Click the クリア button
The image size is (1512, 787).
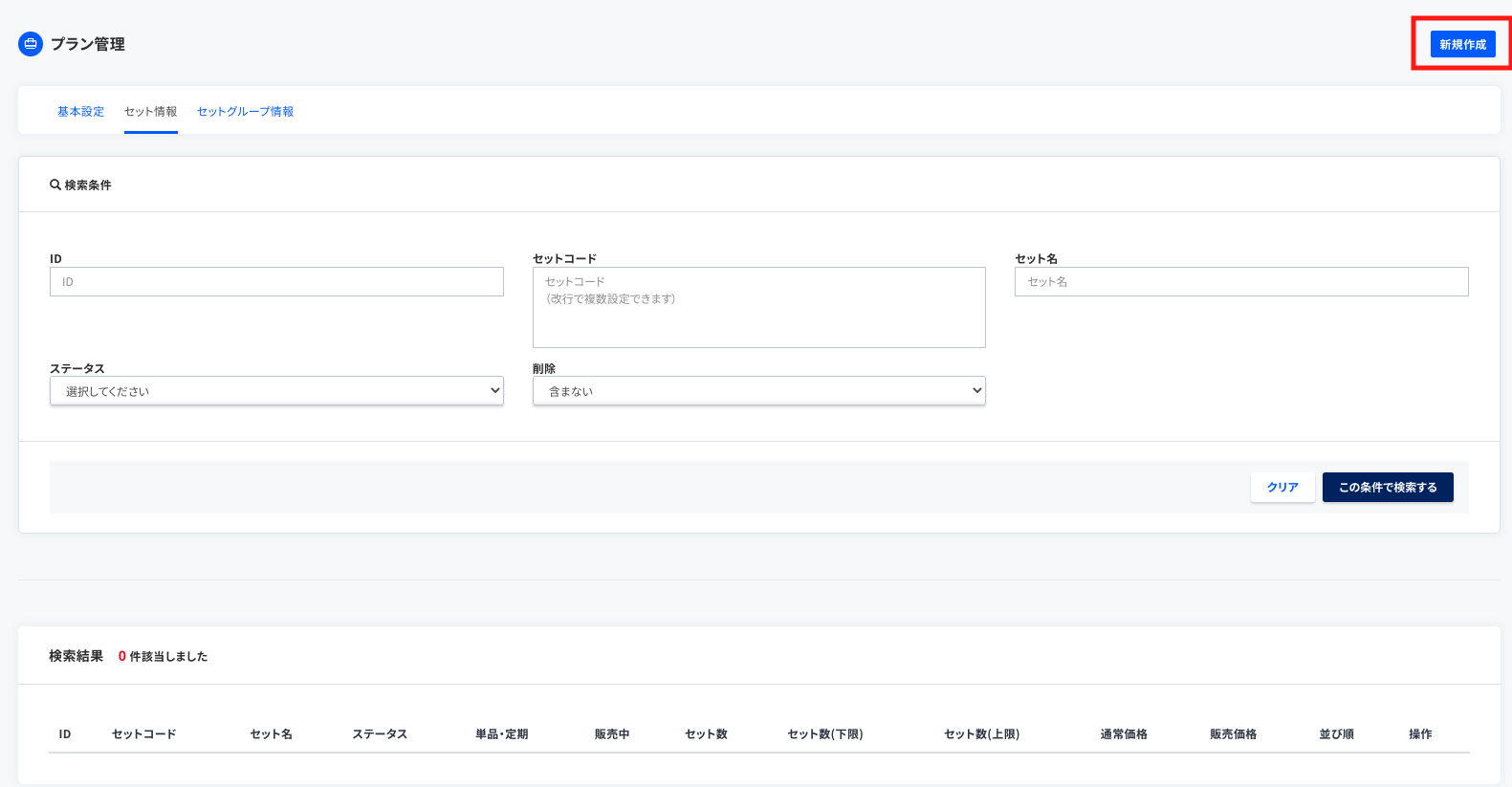[1282, 487]
